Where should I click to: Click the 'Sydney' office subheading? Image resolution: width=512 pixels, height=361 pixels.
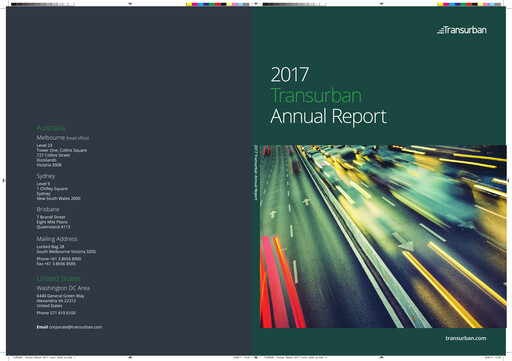point(46,176)
